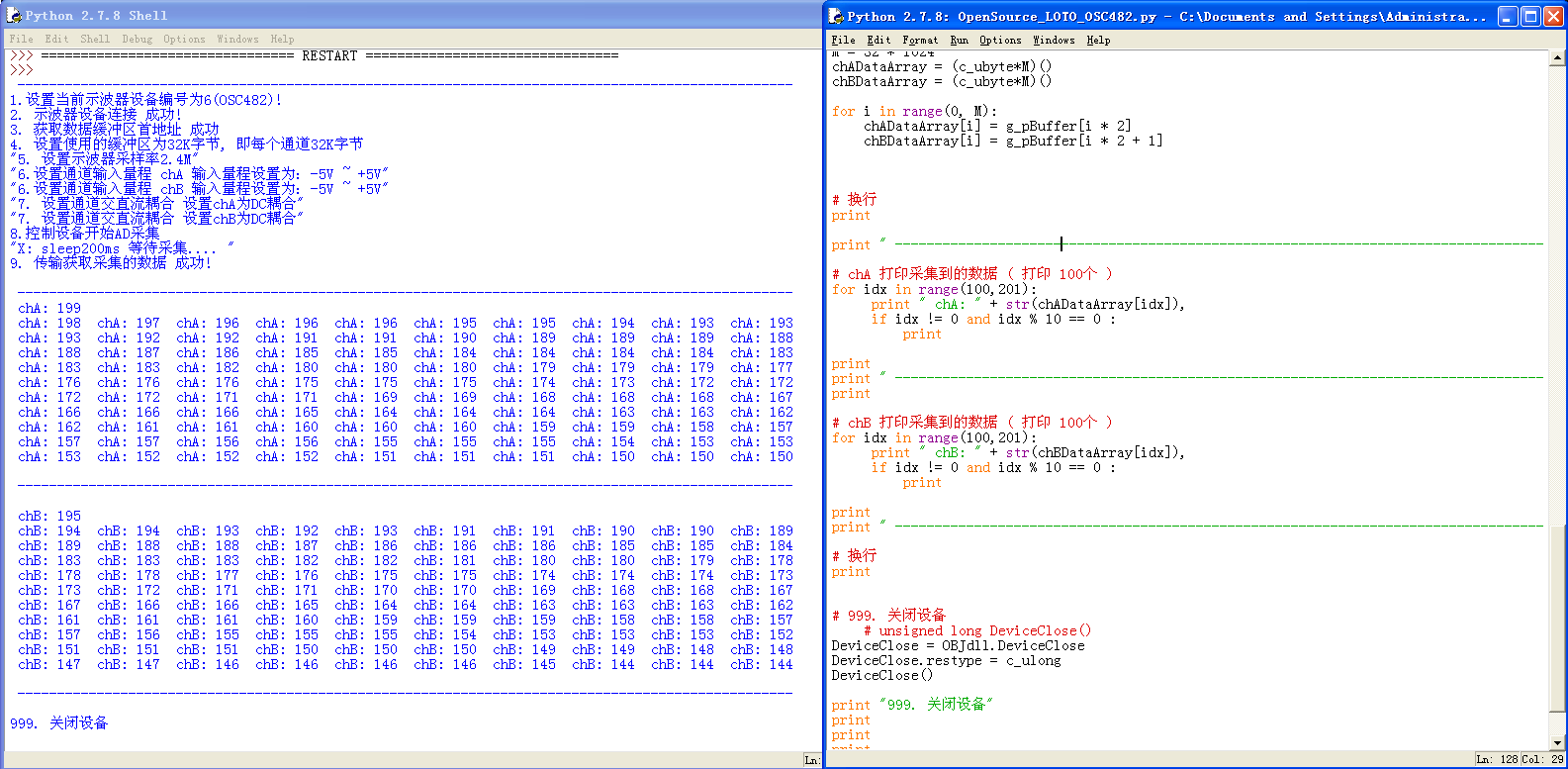Click the '4. 设置使用的缓冲区为32K字节' shell line

[186, 144]
